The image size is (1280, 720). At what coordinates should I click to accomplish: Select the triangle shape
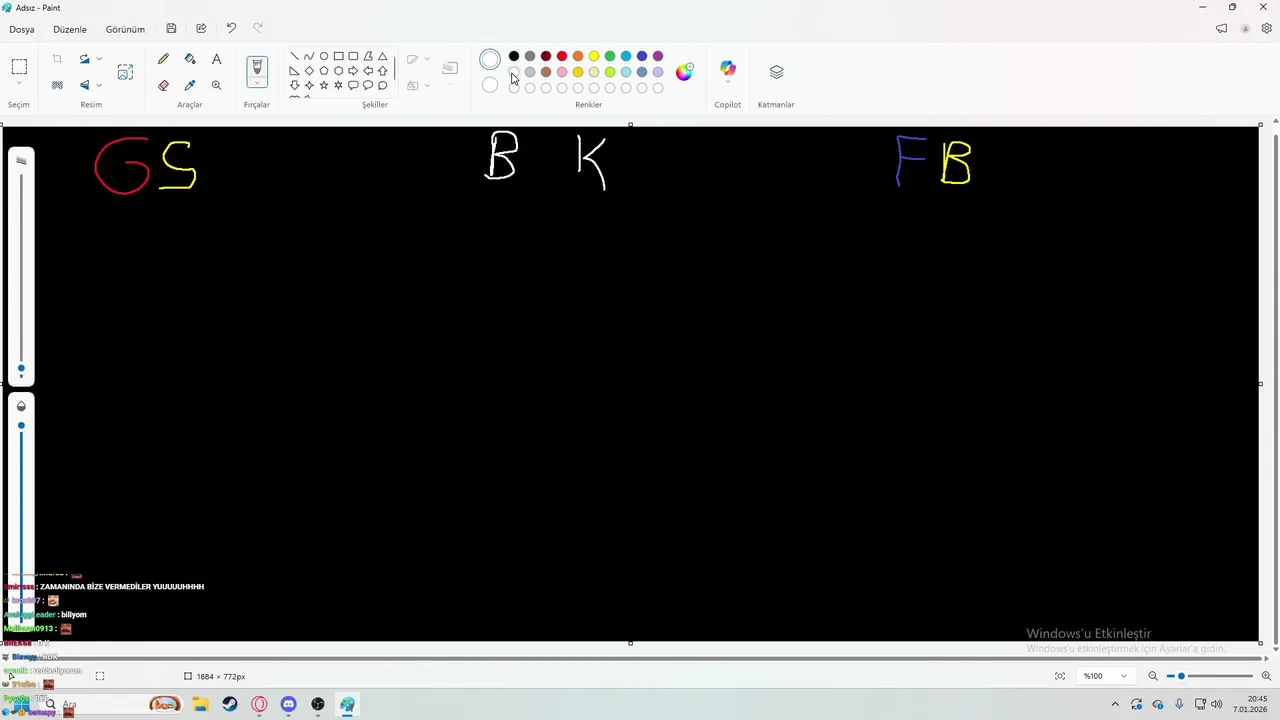pyautogui.click(x=382, y=57)
